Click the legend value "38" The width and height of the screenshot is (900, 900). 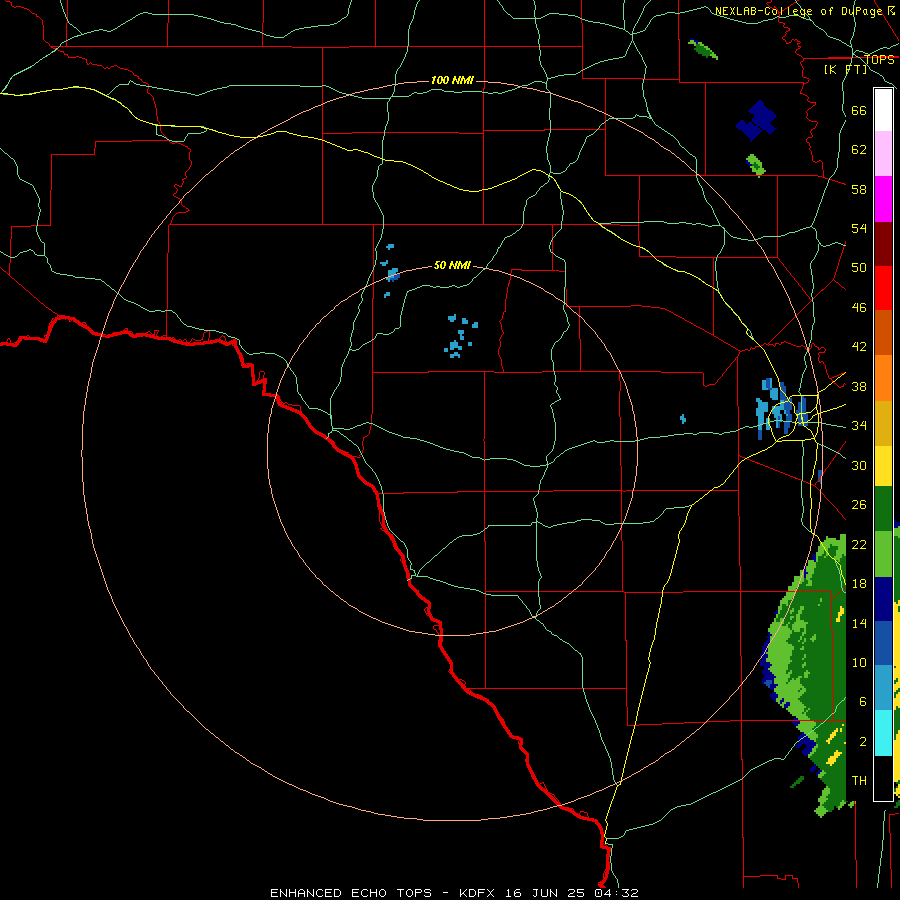pyautogui.click(x=859, y=386)
